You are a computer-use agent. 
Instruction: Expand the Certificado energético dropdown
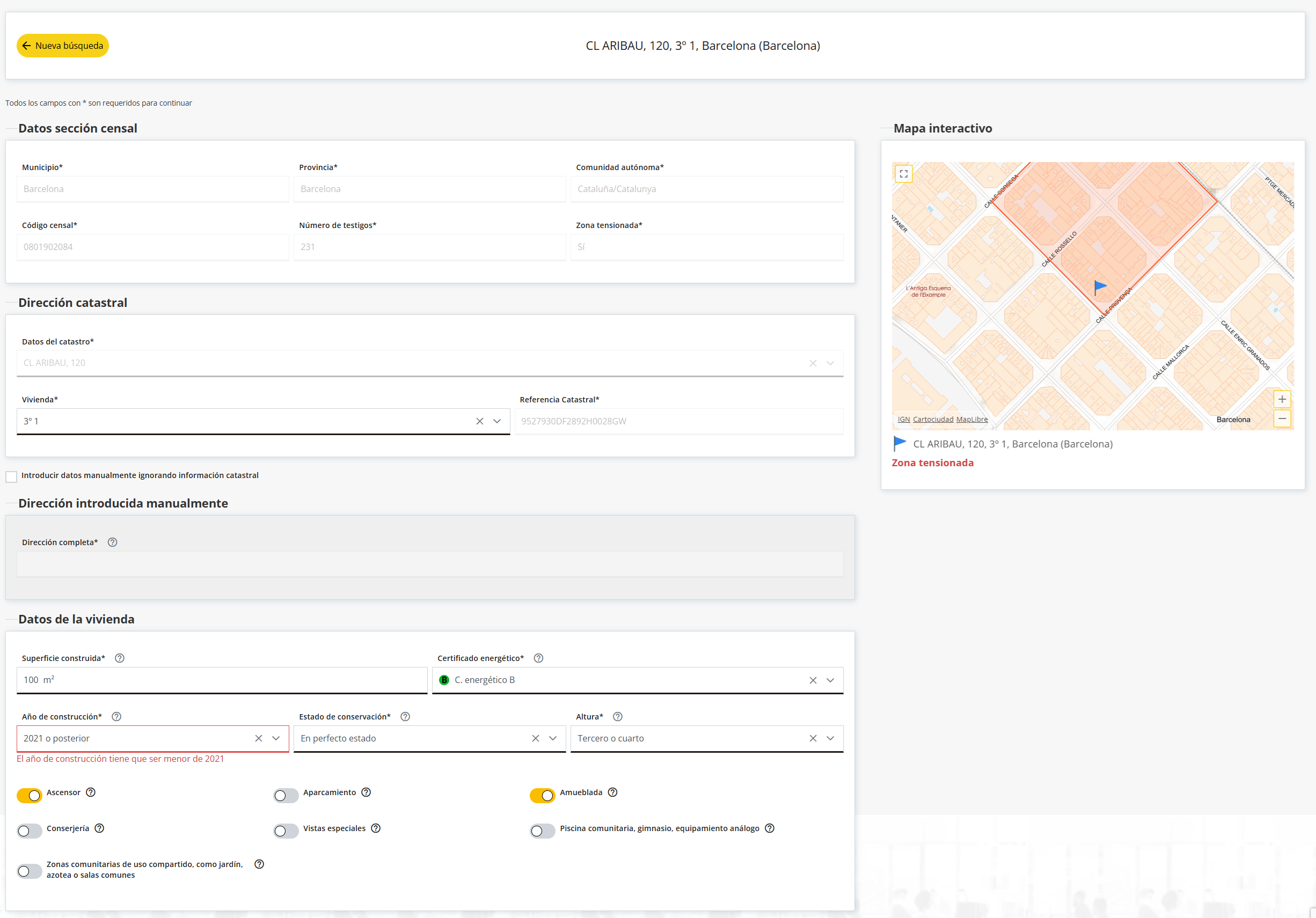(x=830, y=680)
